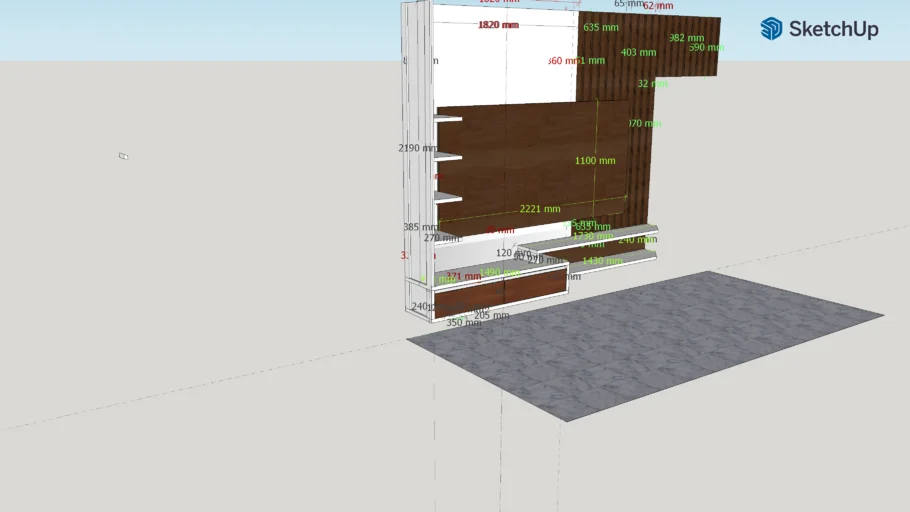The image size is (910, 512).
Task: Click the "2190 mm" height dimension
Action: [x=418, y=148]
